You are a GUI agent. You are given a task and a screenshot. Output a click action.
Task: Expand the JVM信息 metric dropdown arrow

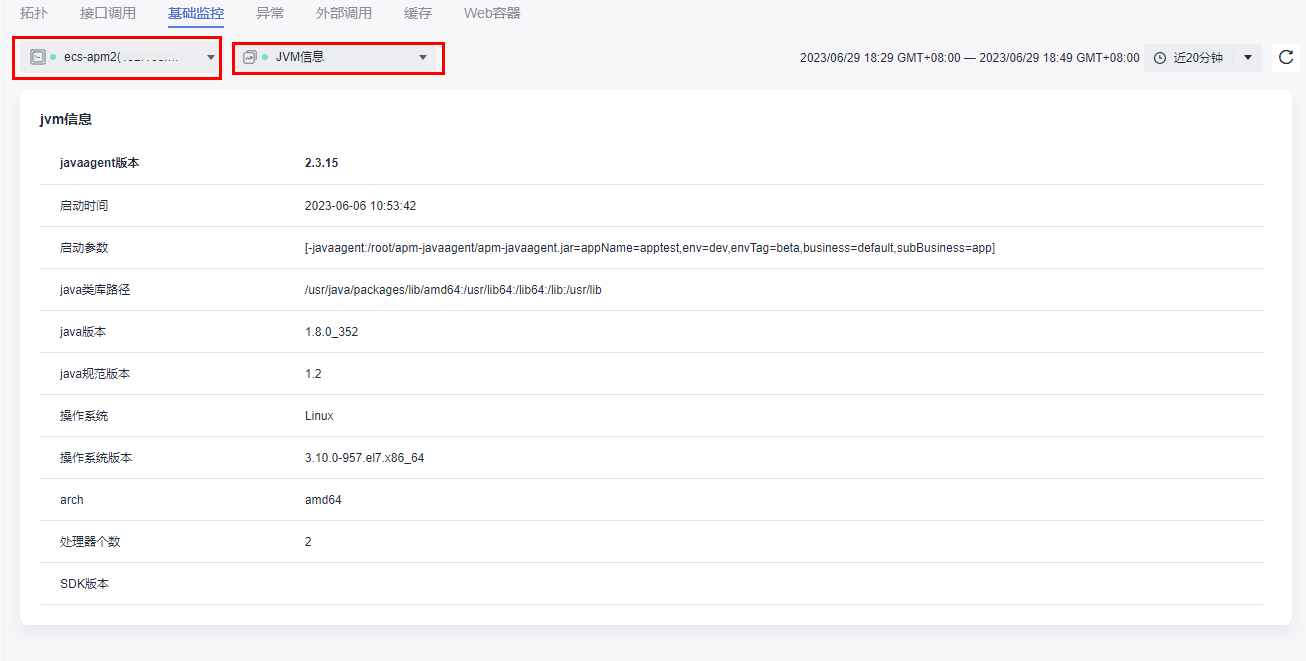click(x=423, y=58)
